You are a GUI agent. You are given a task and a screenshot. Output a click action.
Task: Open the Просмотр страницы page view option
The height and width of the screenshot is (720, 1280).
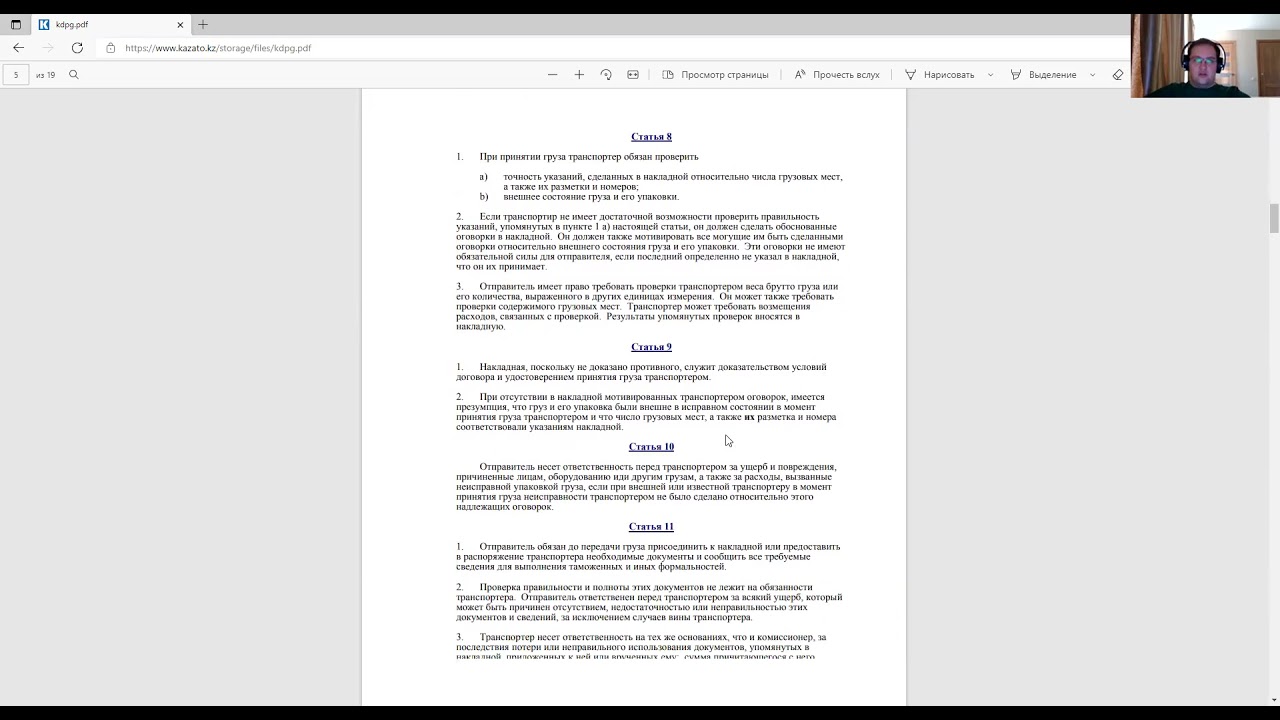[x=715, y=75]
